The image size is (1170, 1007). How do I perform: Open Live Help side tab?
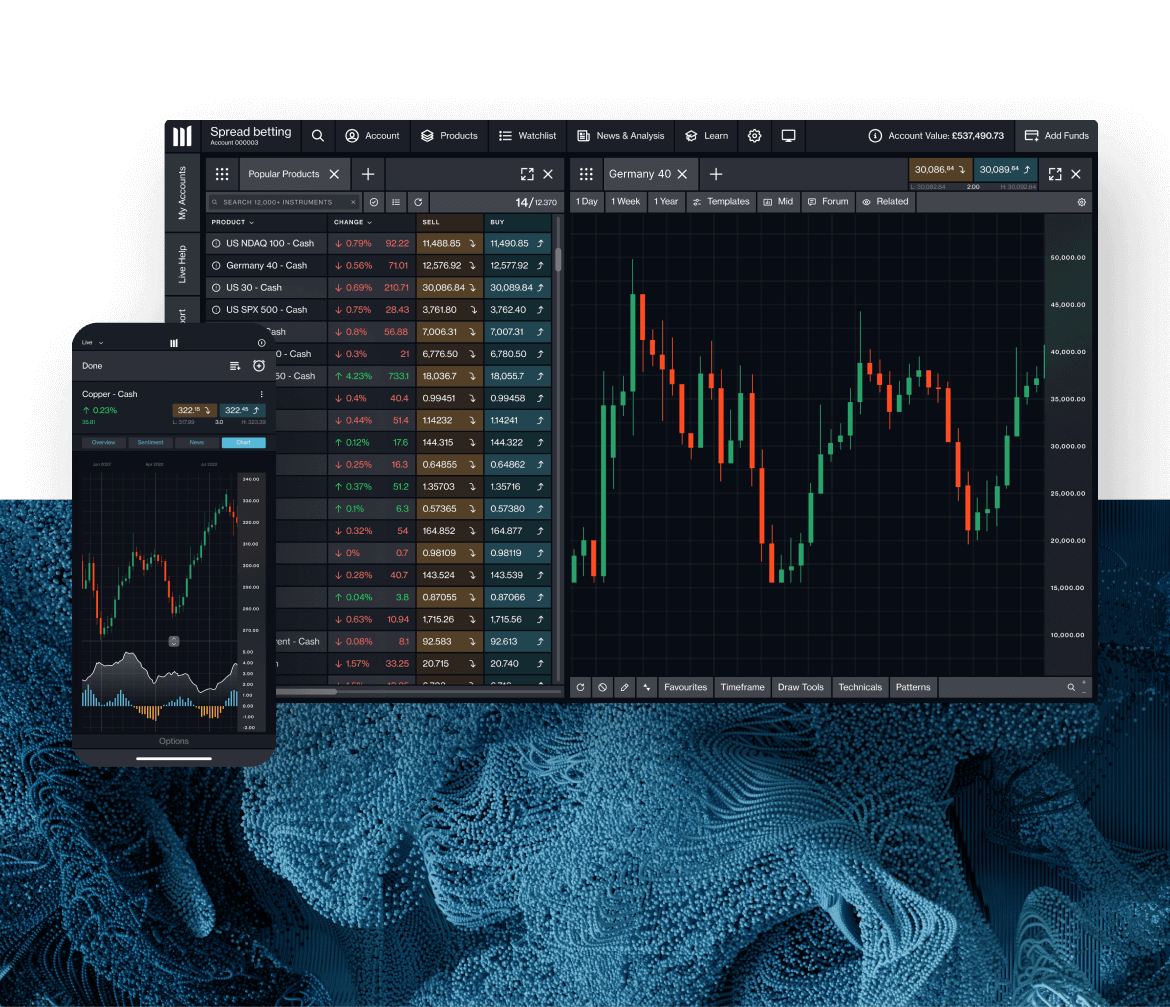tap(182, 264)
